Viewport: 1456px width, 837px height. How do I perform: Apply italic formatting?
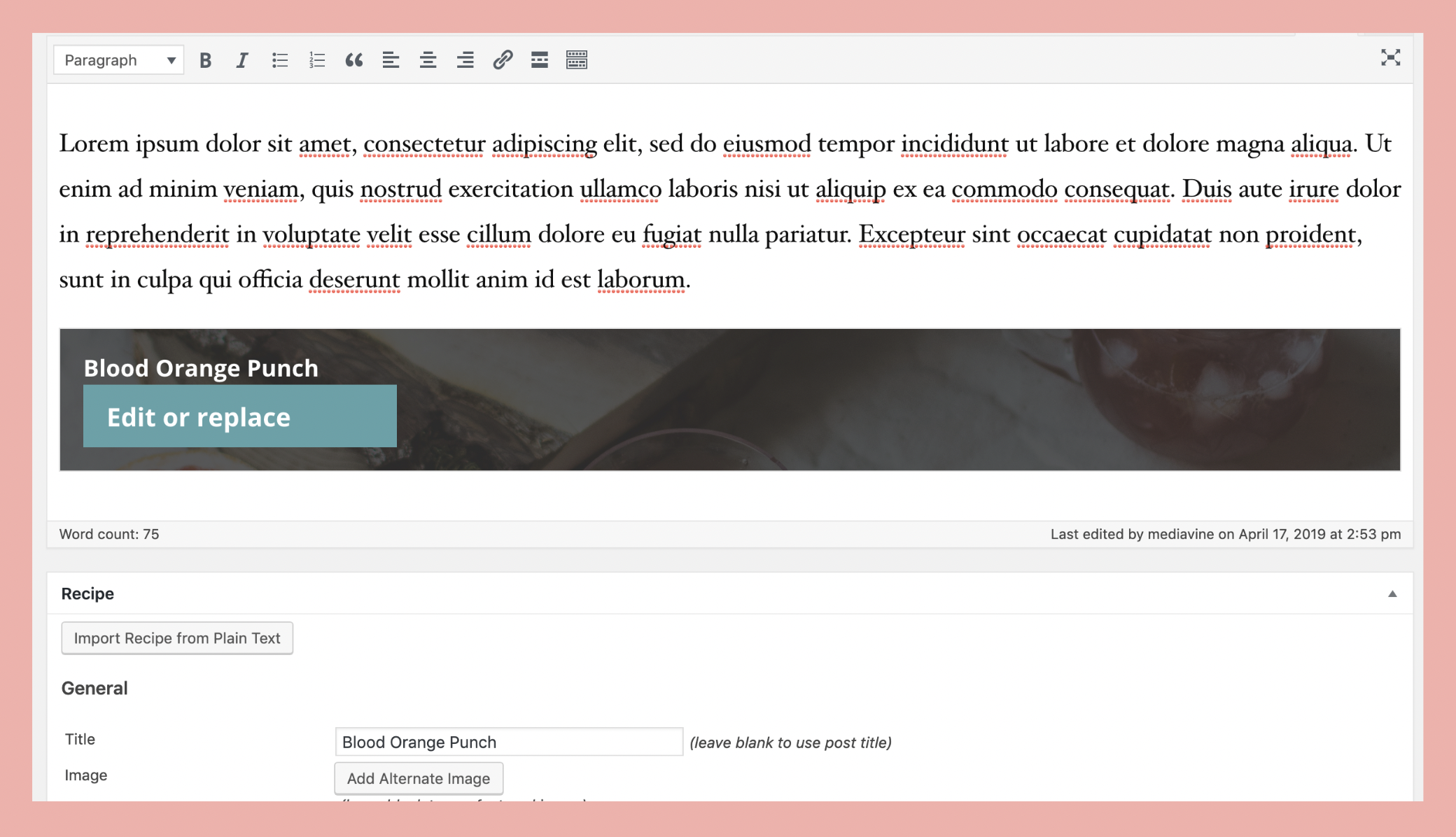pos(242,60)
